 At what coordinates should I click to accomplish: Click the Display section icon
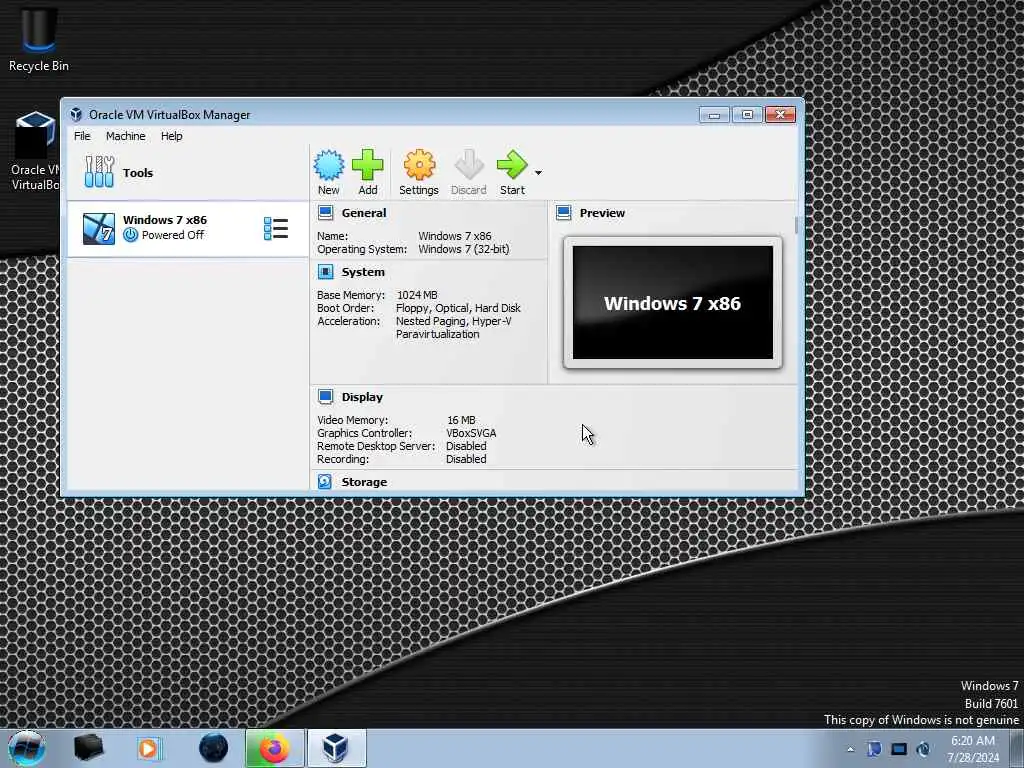(325, 397)
